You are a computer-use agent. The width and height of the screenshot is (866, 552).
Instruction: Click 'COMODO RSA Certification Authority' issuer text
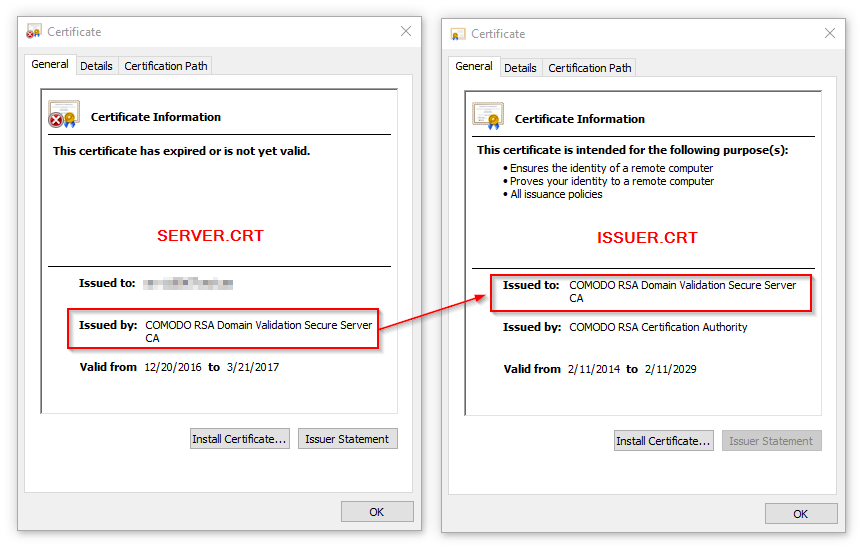click(658, 327)
